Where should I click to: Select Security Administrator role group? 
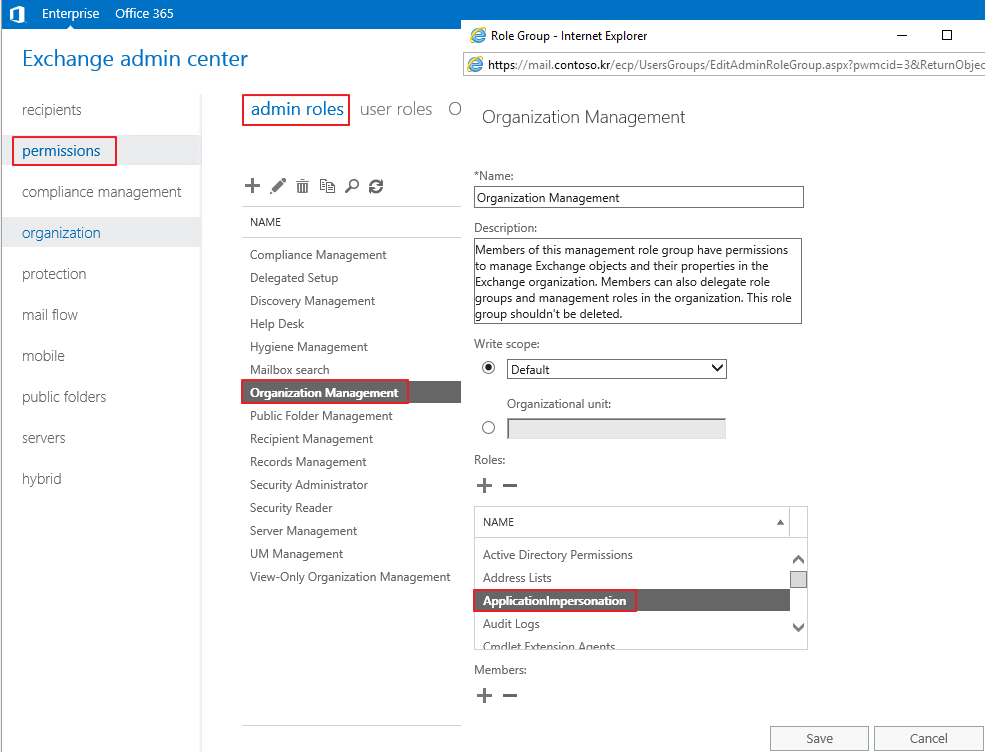pyautogui.click(x=309, y=485)
